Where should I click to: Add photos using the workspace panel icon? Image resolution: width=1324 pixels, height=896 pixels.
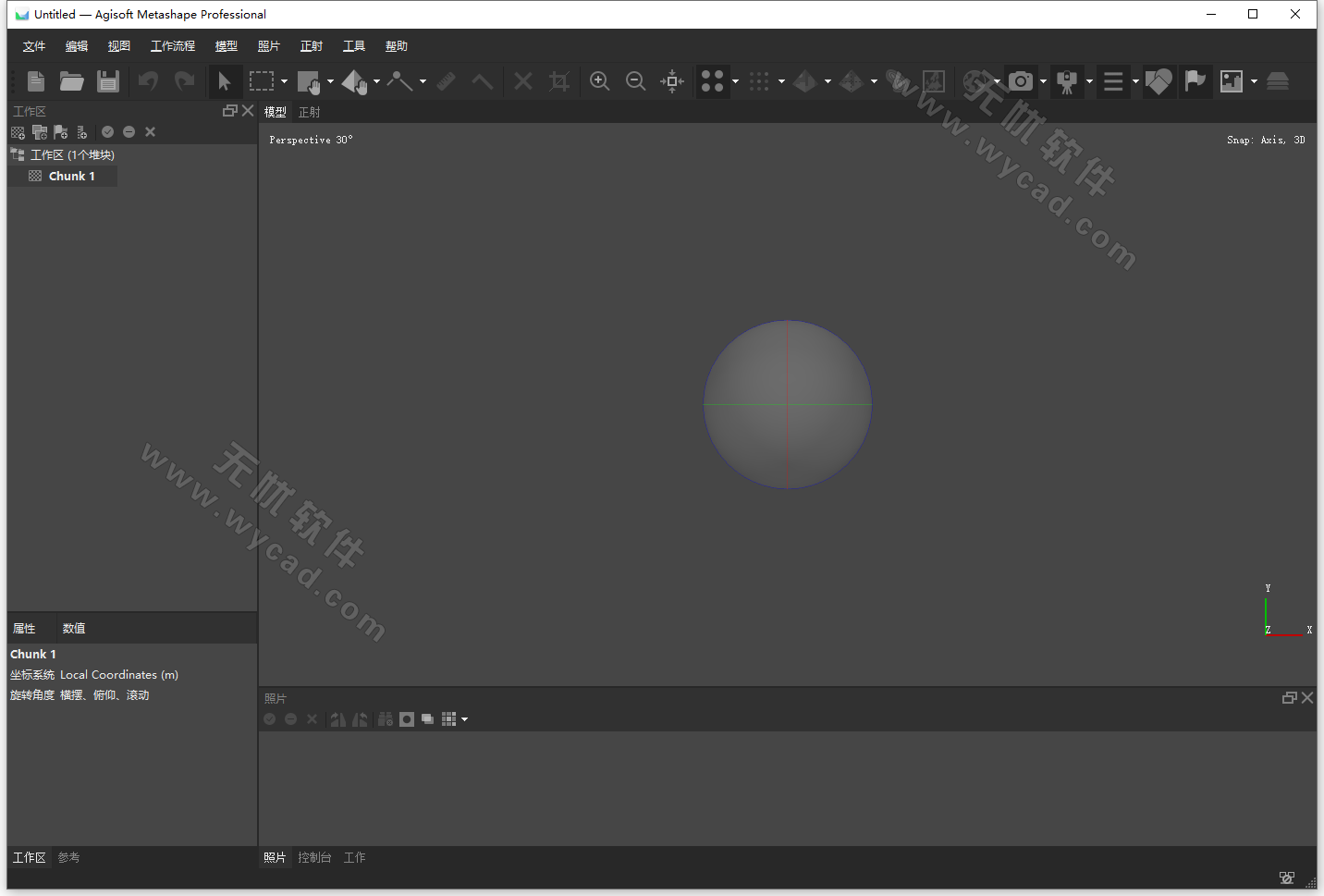[x=40, y=132]
